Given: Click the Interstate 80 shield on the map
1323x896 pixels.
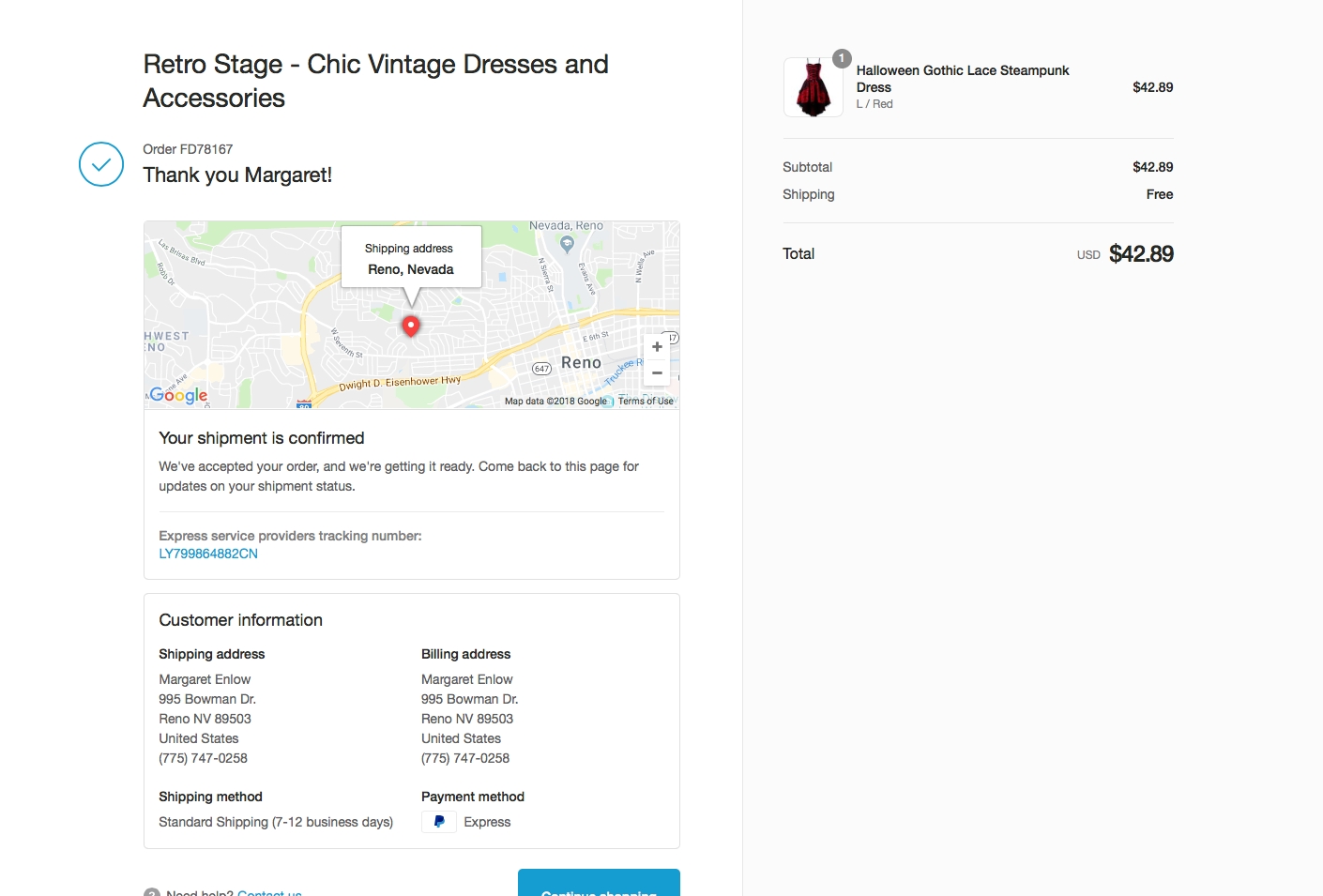Looking at the screenshot, I should pos(304,404).
